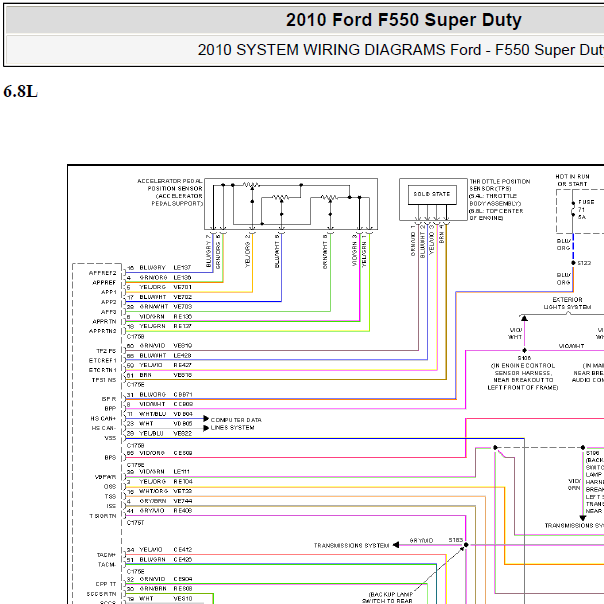Click the 'FUSE 71 5A' label
Viewport: 604px width, 604px height.
[x=586, y=210]
